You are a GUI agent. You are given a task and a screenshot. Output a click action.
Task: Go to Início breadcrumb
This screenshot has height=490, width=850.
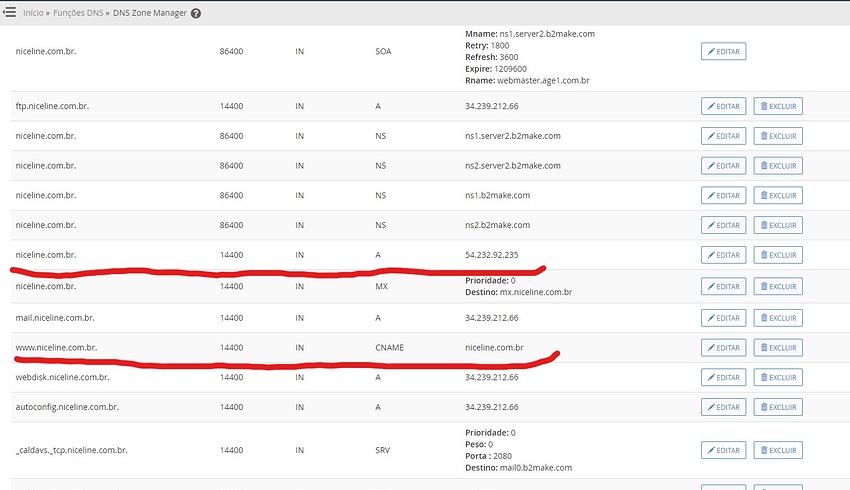33,13
